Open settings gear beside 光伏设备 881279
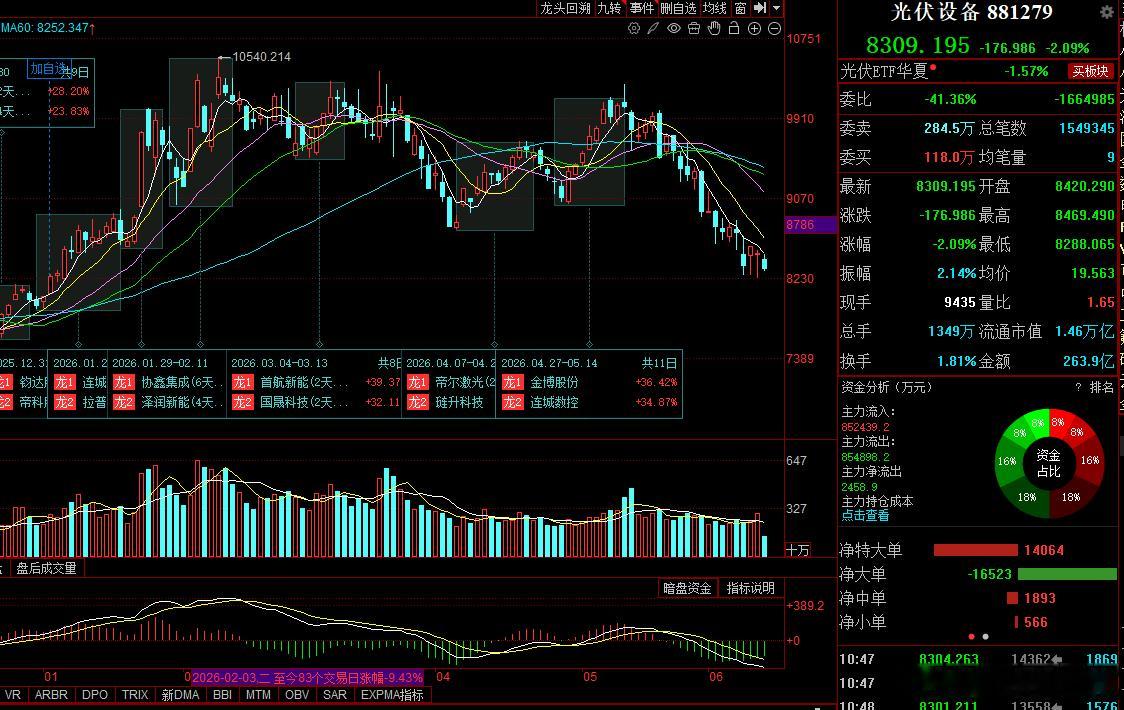Viewport: 1124px width, 710px height. [x=1107, y=11]
